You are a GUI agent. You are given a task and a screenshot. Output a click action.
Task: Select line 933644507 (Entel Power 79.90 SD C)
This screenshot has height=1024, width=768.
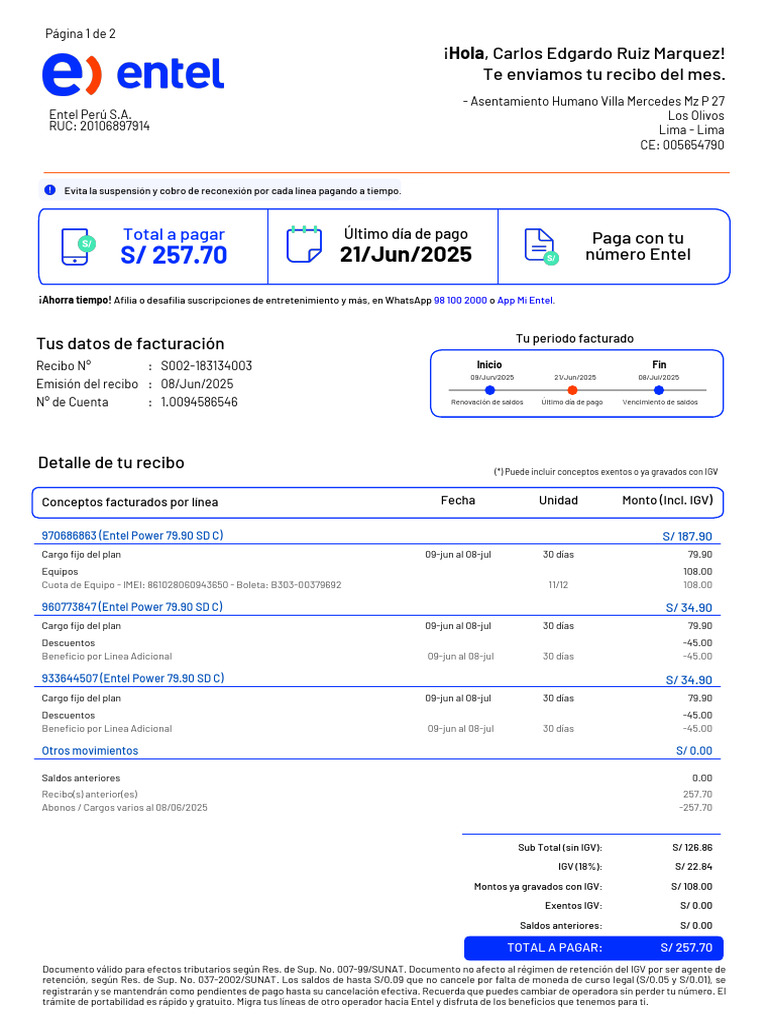(132, 678)
